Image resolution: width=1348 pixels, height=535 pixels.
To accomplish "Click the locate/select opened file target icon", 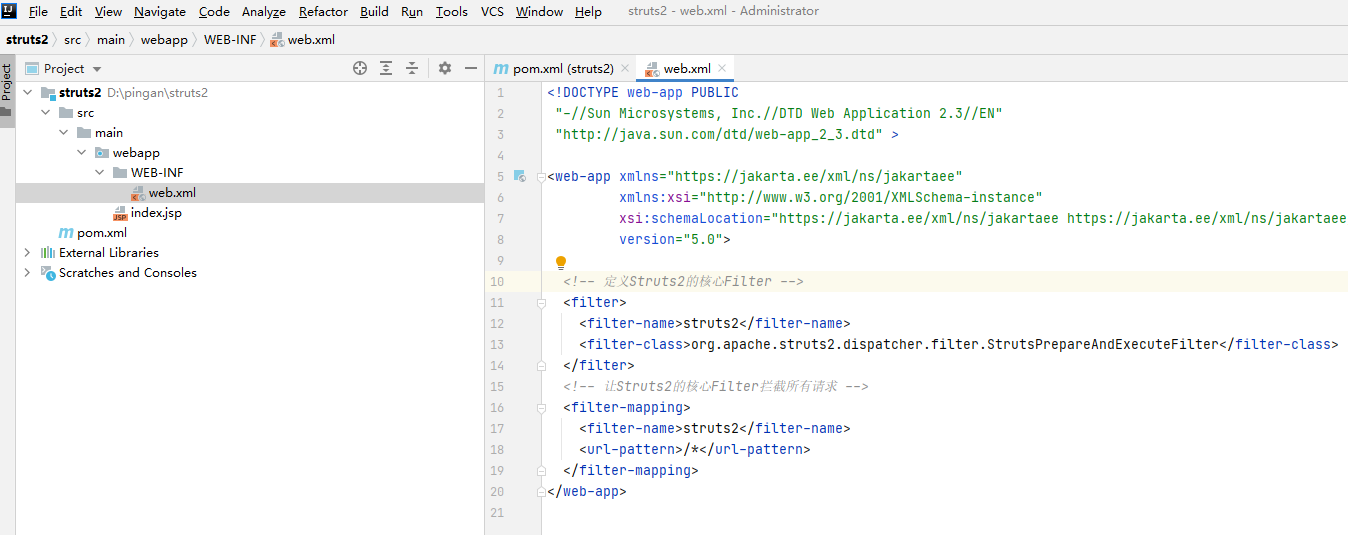I will [360, 68].
